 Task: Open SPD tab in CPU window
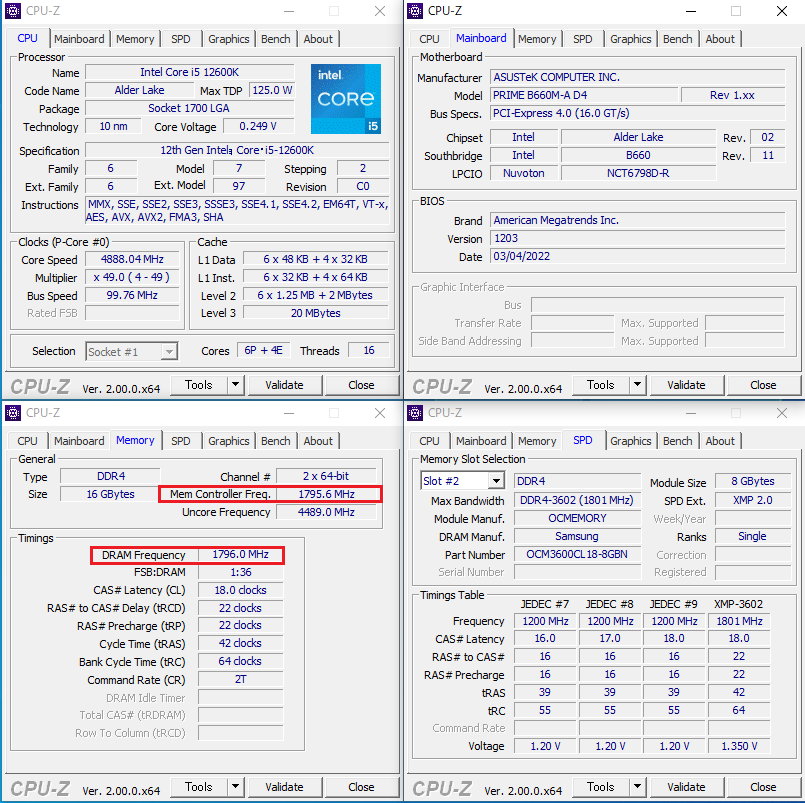[x=181, y=39]
